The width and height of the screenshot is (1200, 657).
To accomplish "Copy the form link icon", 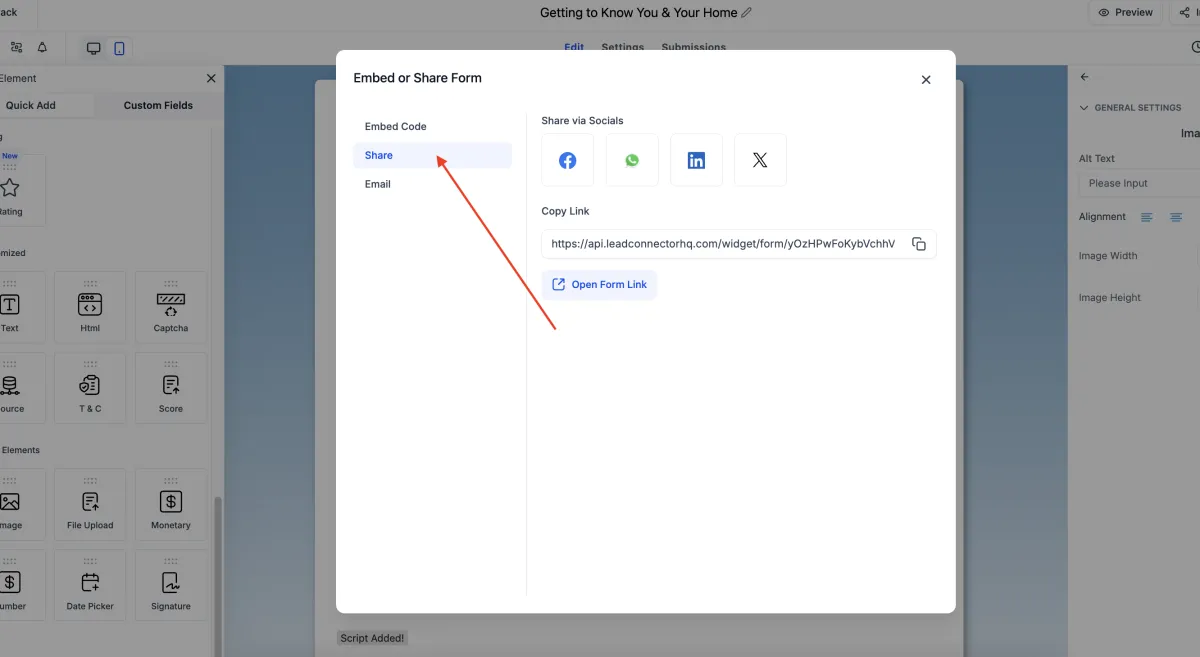I will pos(919,244).
